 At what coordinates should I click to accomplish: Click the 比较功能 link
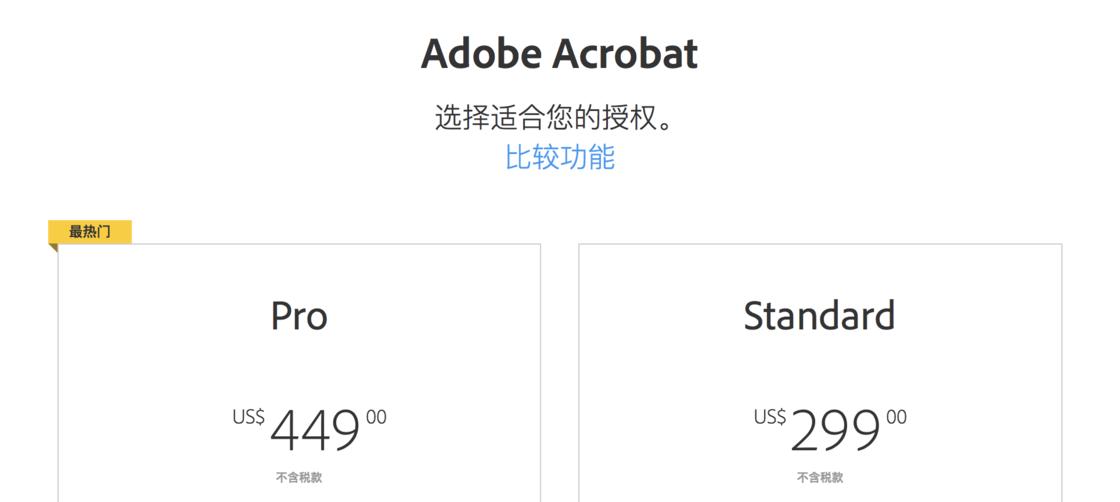point(559,157)
